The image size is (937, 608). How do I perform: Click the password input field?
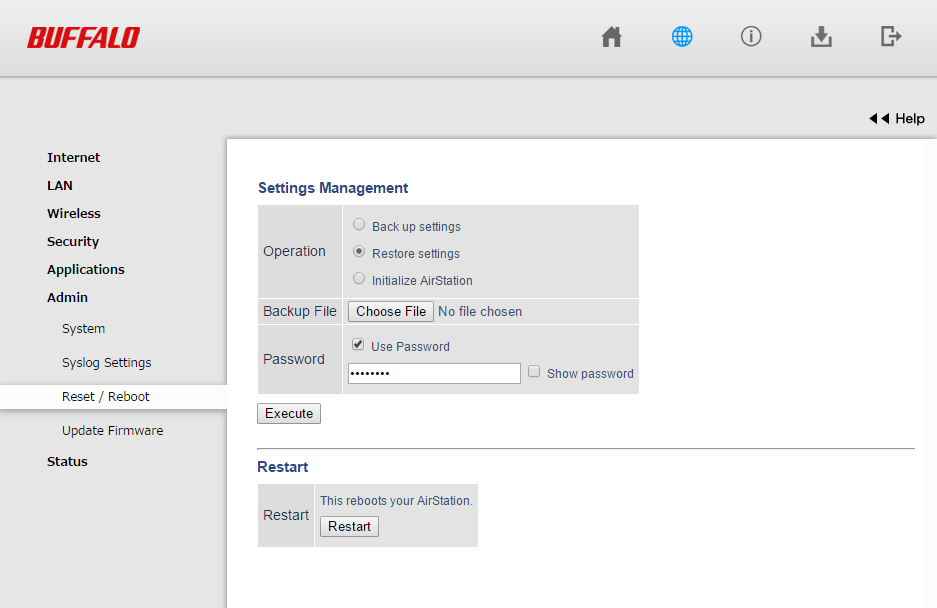[434, 373]
